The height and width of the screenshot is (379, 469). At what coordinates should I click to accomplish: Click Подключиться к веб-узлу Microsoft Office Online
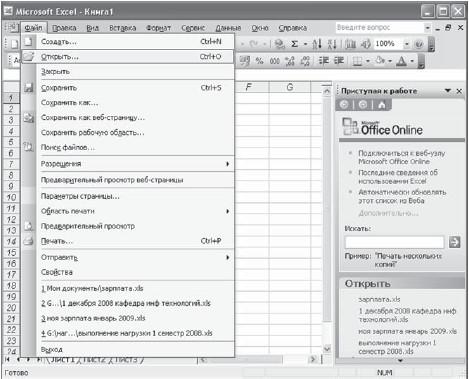coord(401,157)
